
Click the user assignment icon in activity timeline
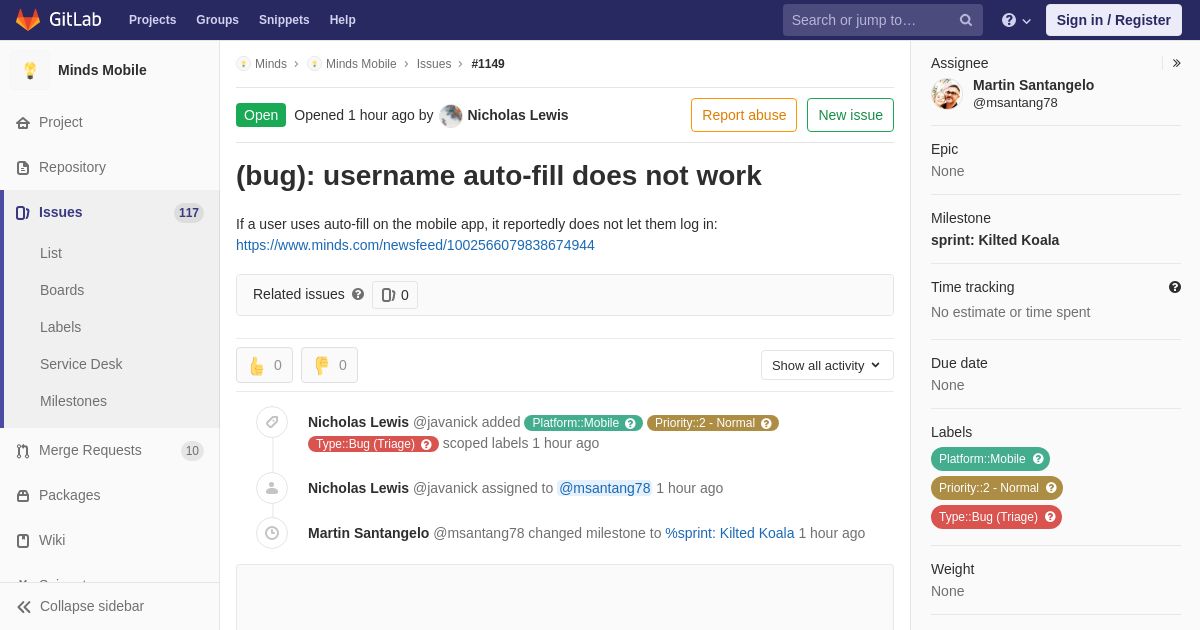coord(272,488)
